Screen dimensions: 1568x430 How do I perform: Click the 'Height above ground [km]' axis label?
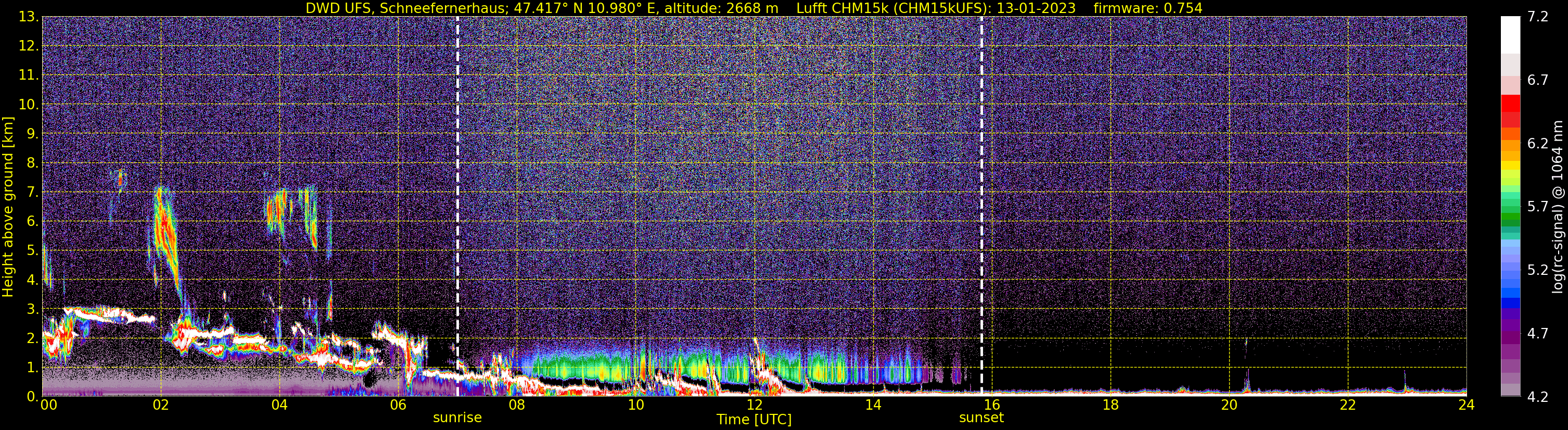tap(8, 207)
